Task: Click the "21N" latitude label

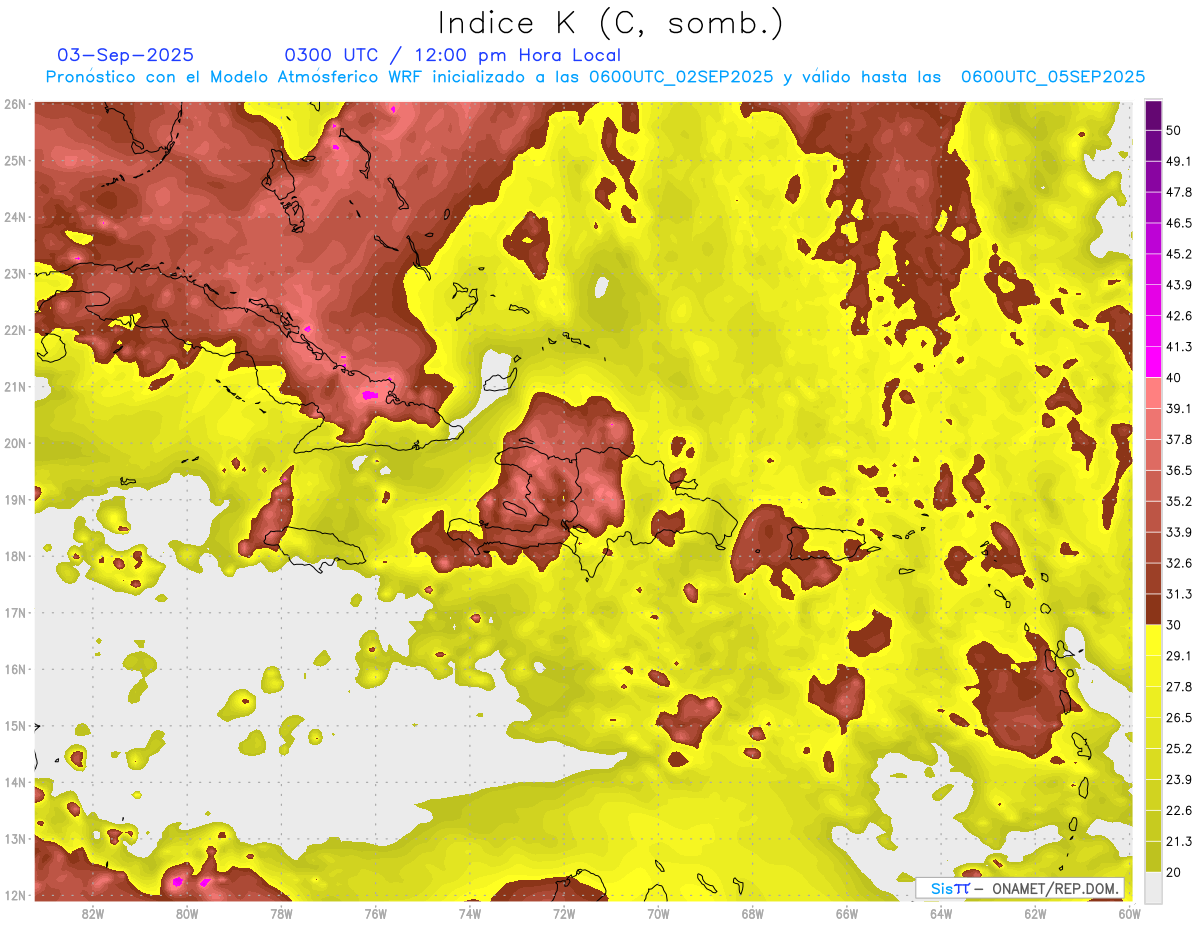Action: [15, 387]
